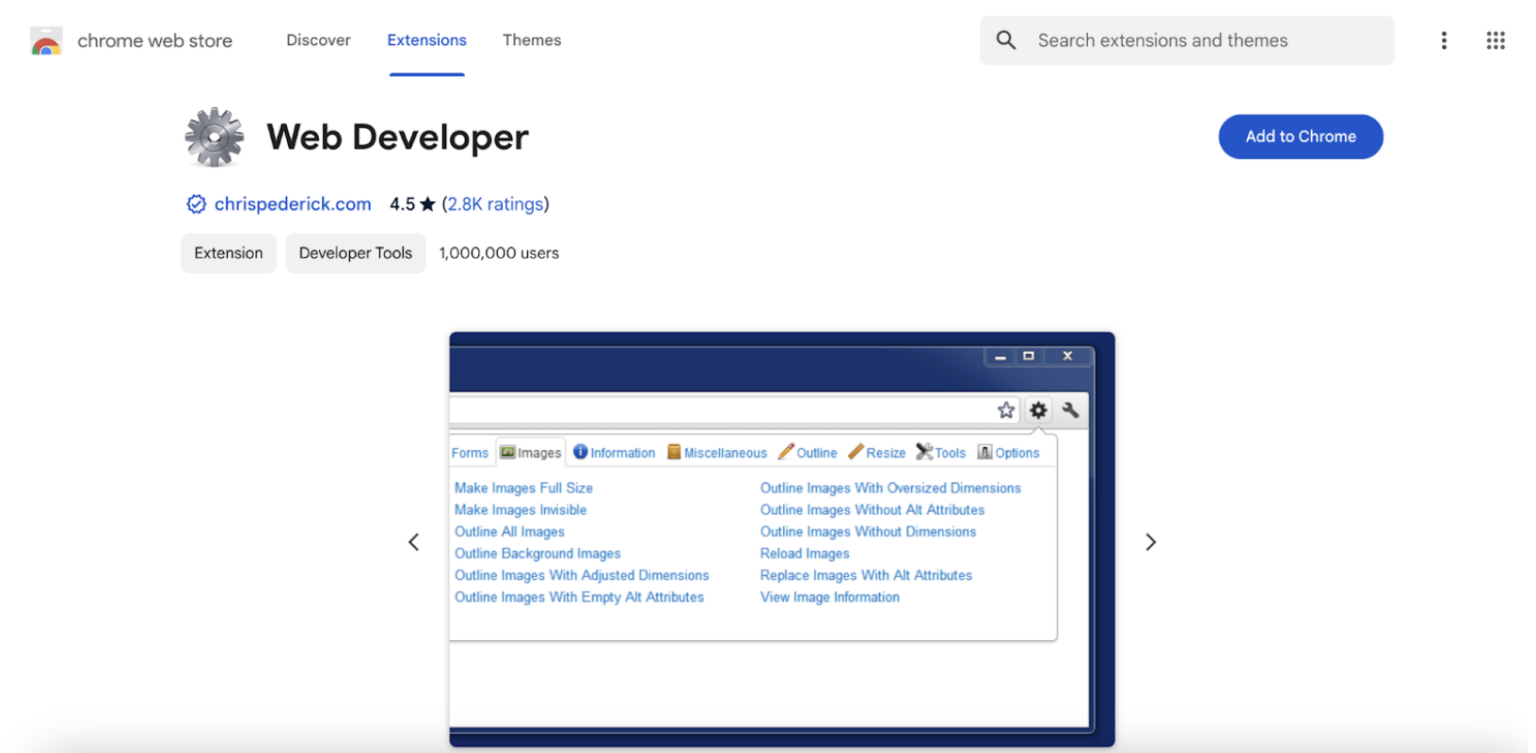The image size is (1536, 753).
Task: Open the Discover page
Action: point(318,40)
